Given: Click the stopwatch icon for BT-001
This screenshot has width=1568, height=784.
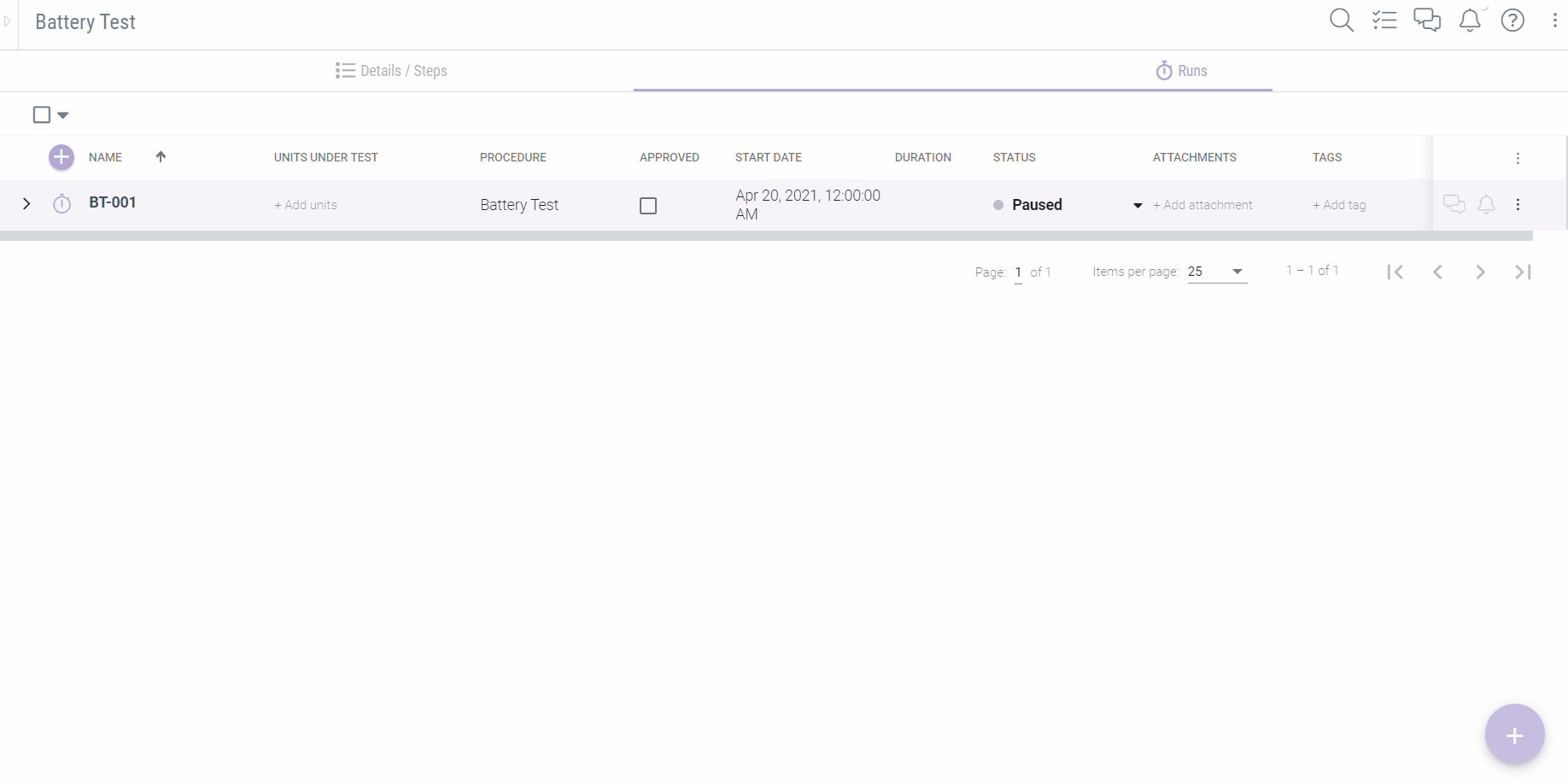Looking at the screenshot, I should [x=61, y=204].
